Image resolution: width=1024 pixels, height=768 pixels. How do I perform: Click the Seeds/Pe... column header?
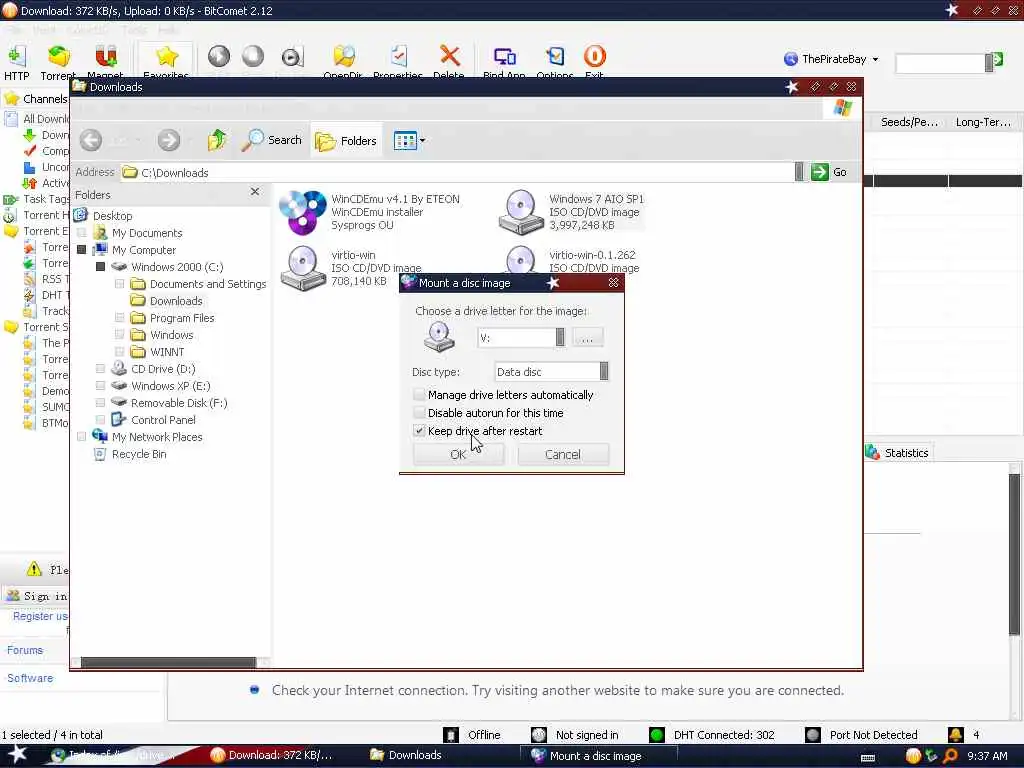[909, 122]
